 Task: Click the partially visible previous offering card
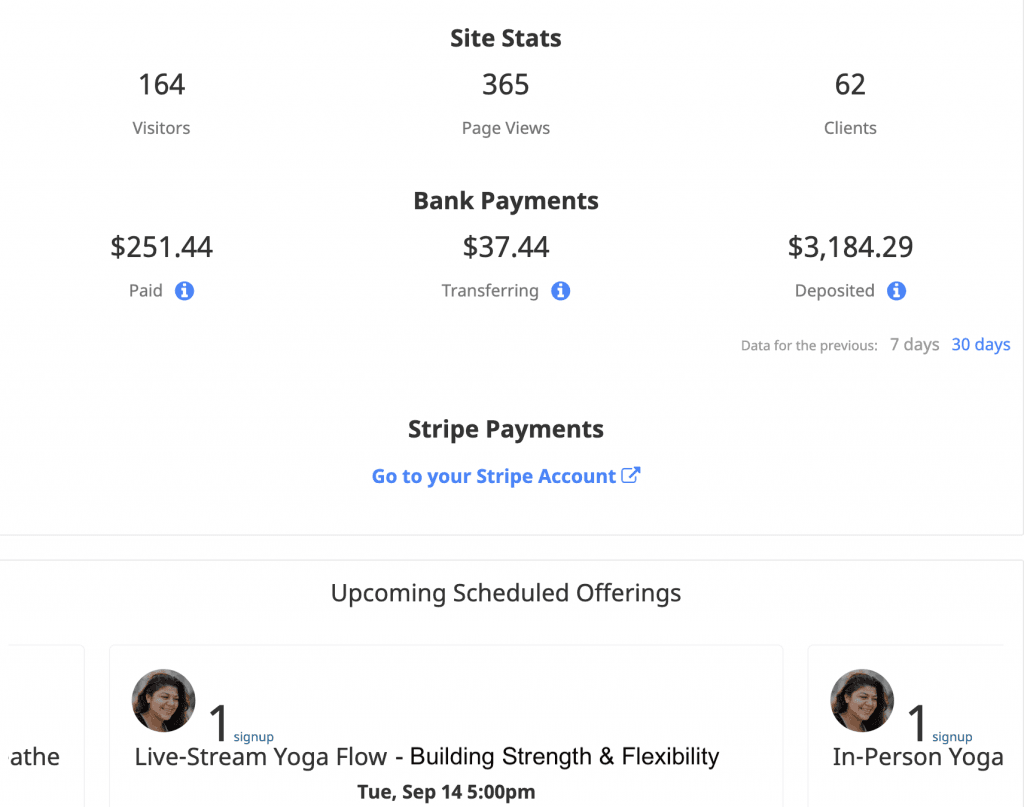click(43, 726)
